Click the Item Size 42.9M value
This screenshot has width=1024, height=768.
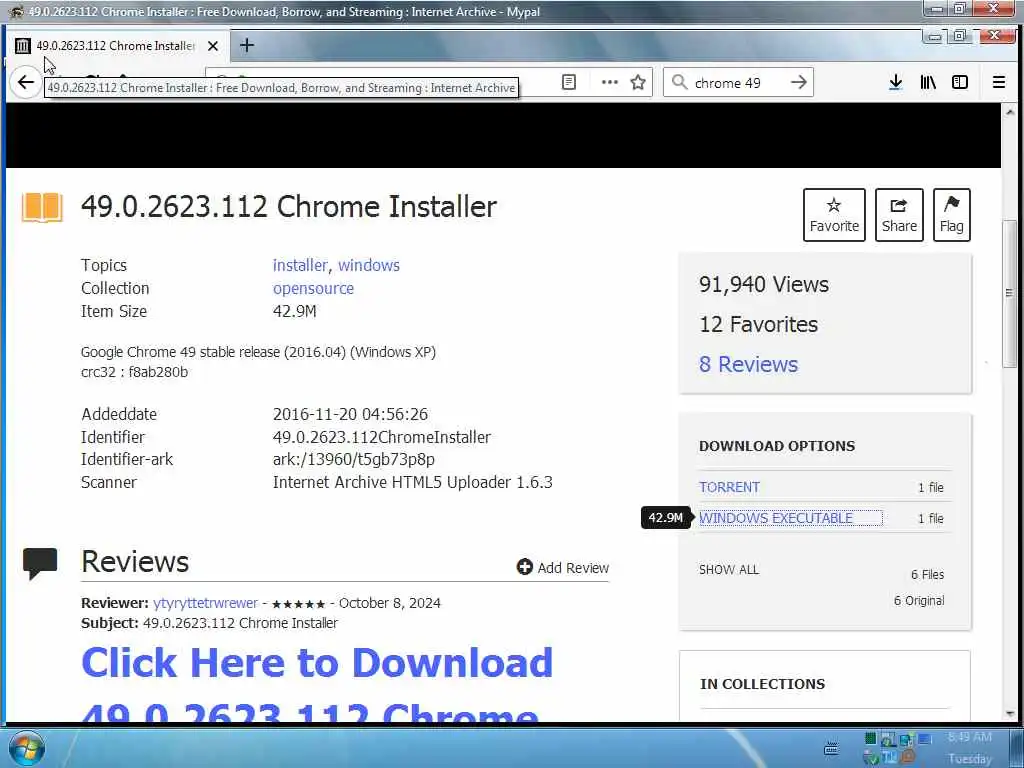pyautogui.click(x=295, y=311)
